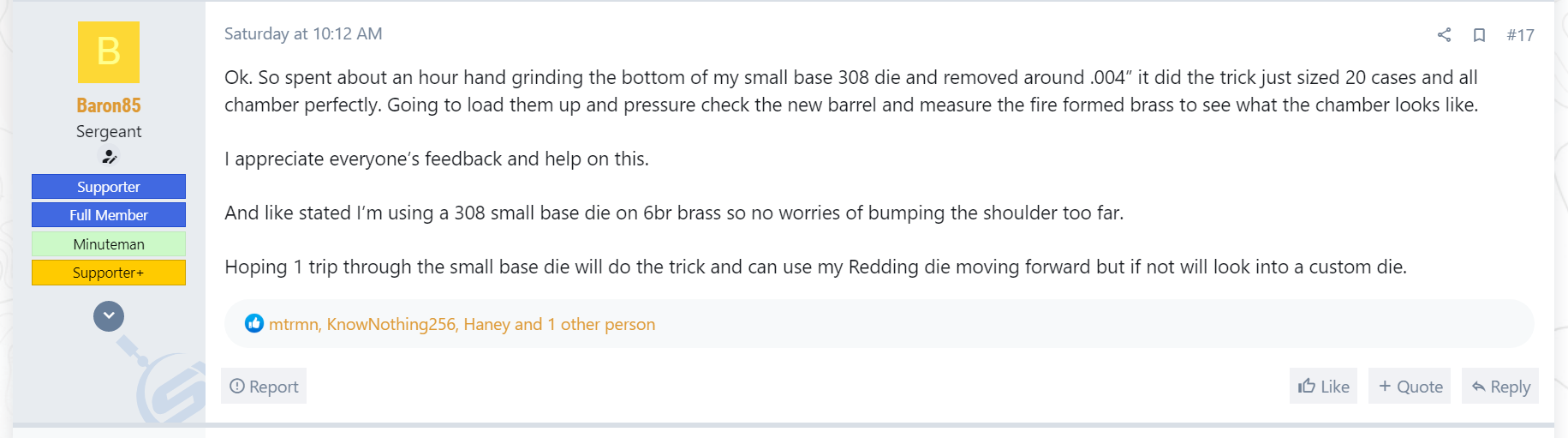The height and width of the screenshot is (438, 1568).
Task: Report this post
Action: point(264,387)
